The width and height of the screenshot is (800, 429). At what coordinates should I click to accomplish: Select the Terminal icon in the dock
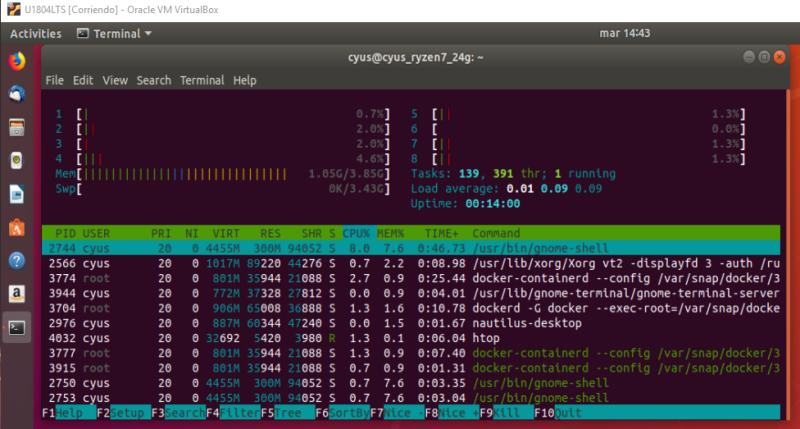[17, 328]
